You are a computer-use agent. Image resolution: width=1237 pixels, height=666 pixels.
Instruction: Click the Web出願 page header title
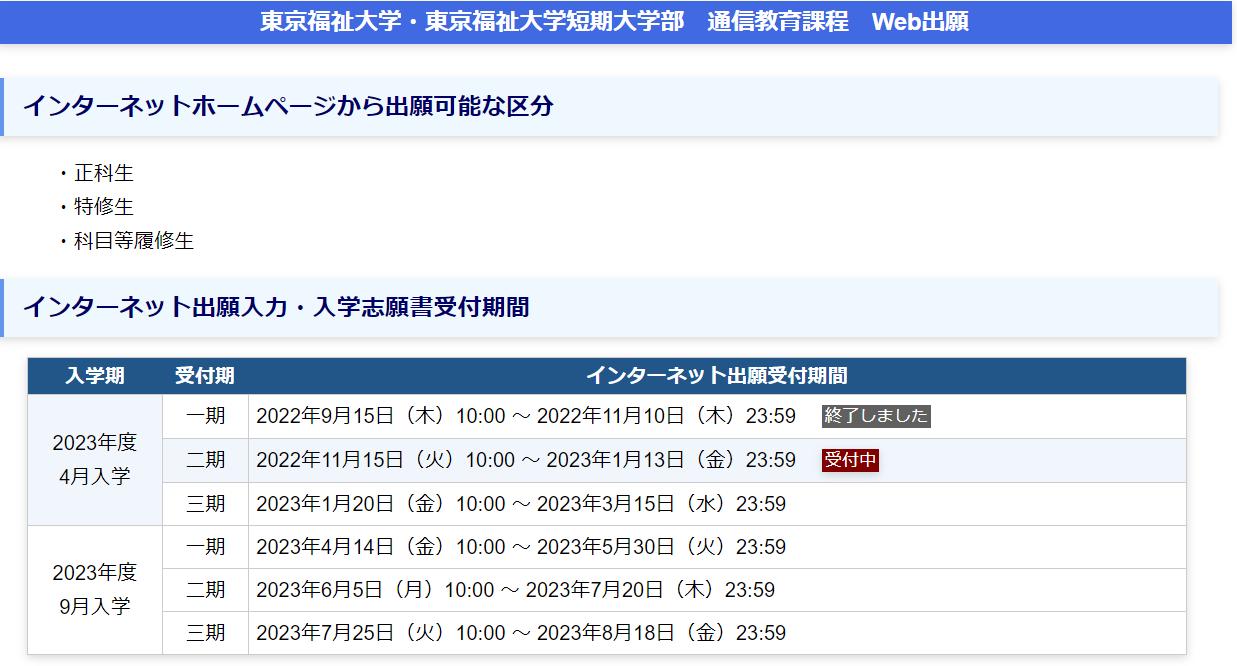click(x=614, y=22)
